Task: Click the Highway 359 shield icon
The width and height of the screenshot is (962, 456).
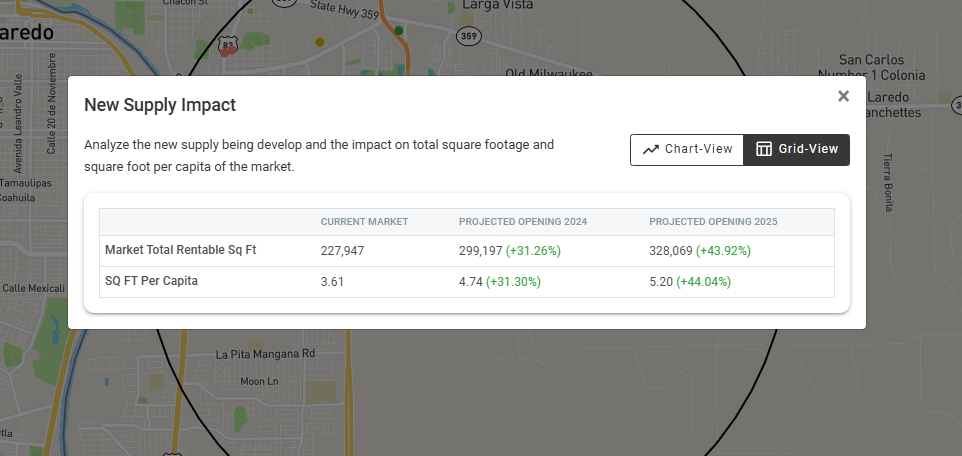Action: tap(468, 36)
